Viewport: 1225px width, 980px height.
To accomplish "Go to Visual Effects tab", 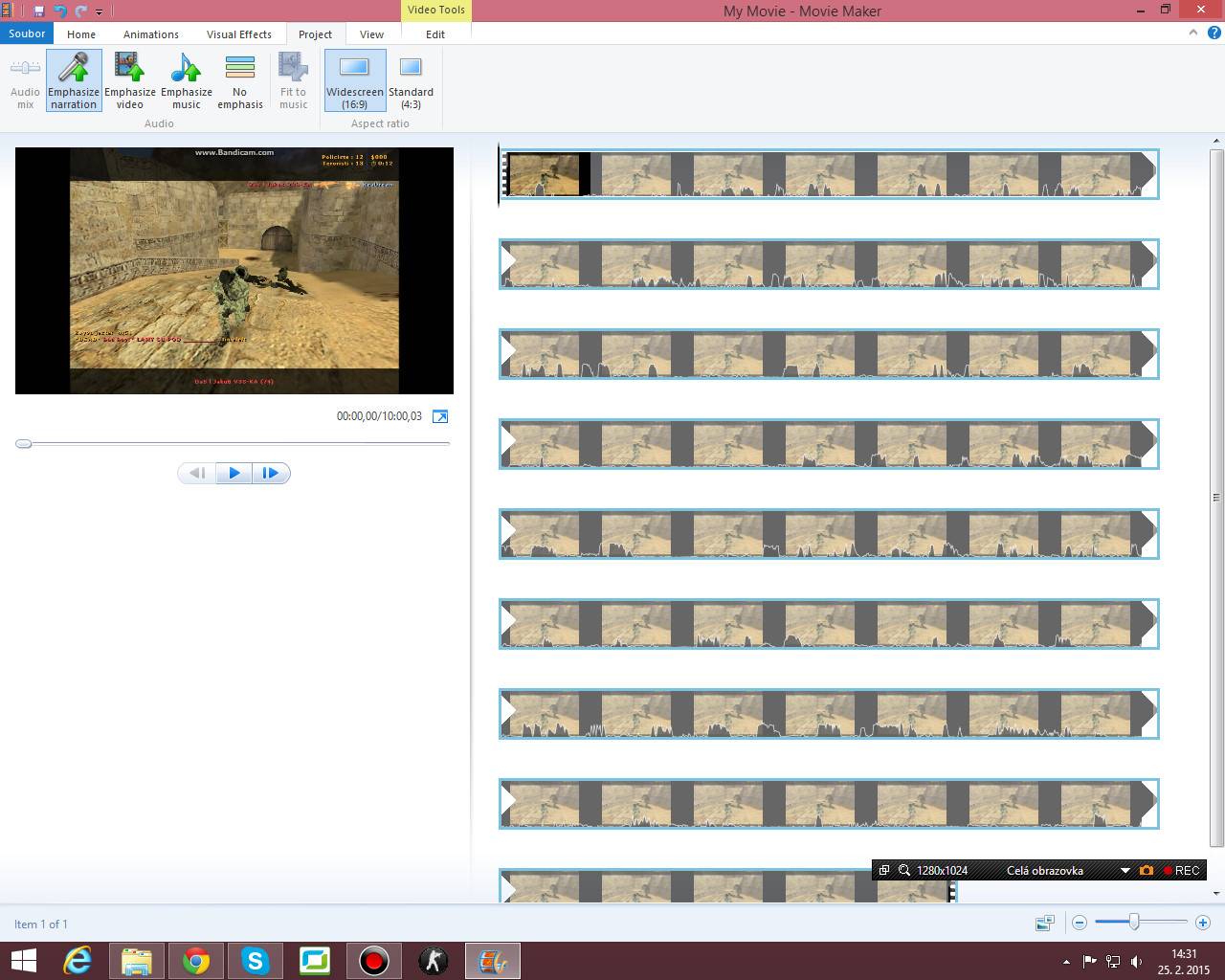I will (x=239, y=34).
